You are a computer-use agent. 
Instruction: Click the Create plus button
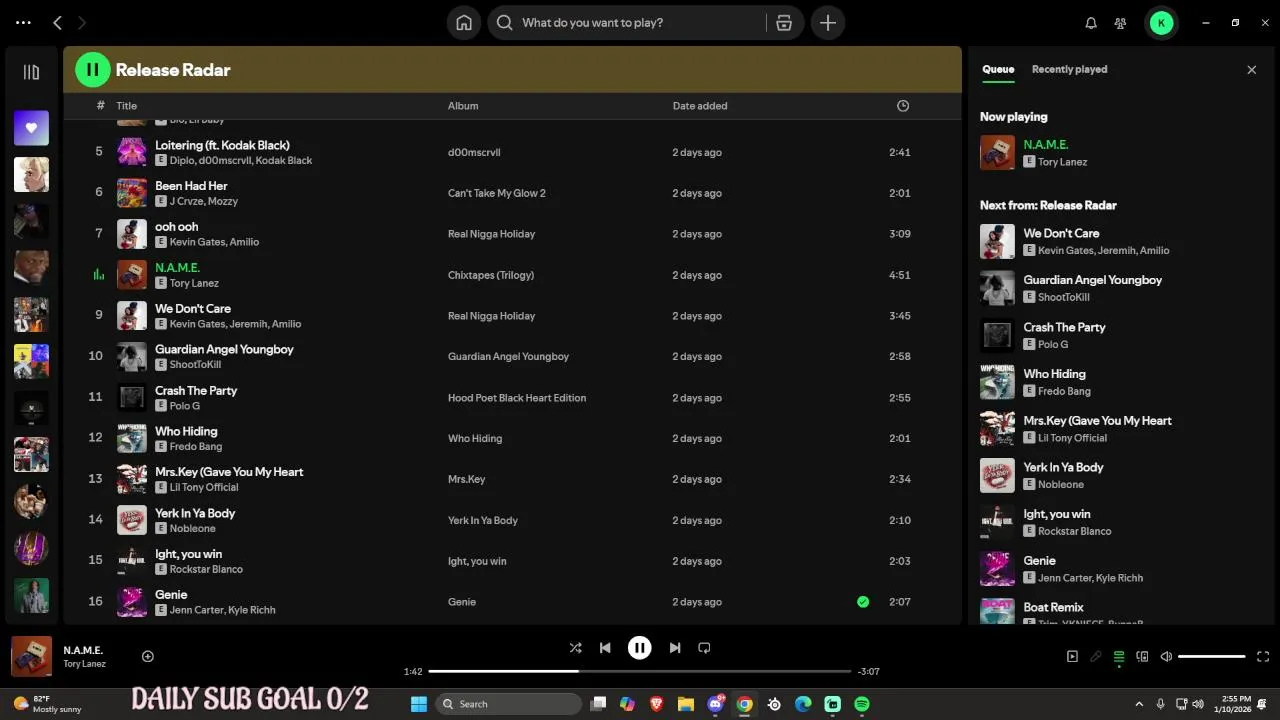click(x=828, y=23)
